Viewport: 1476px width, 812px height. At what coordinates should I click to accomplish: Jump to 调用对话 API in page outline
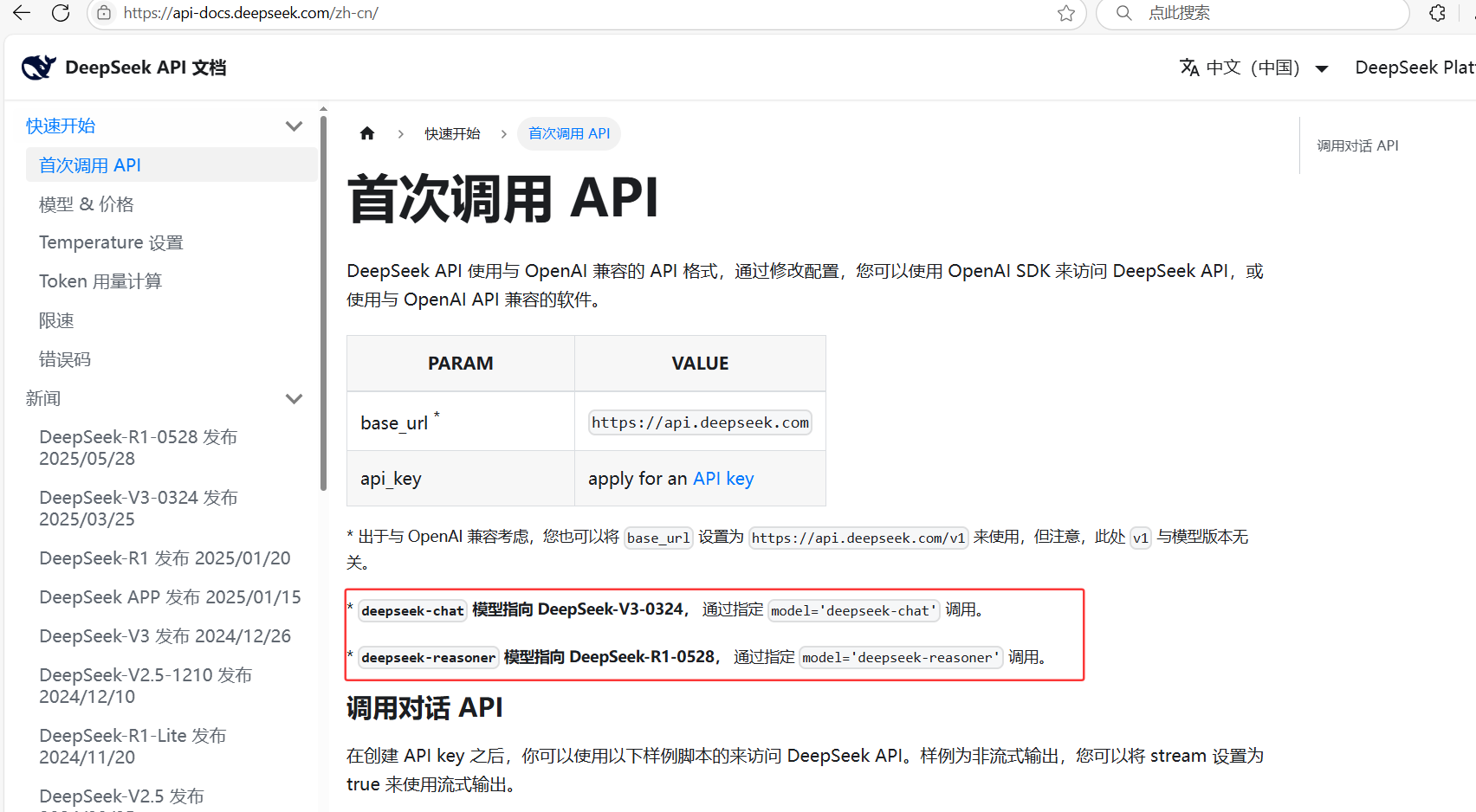tap(1357, 145)
